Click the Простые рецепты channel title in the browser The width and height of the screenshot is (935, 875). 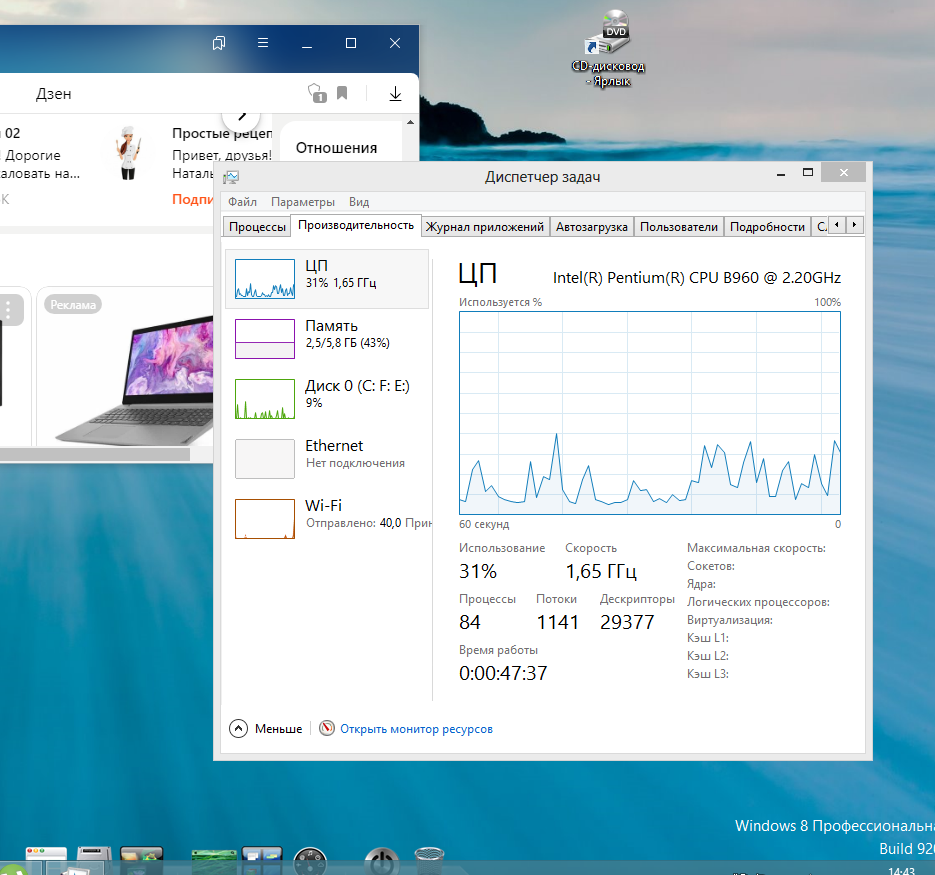[222, 133]
